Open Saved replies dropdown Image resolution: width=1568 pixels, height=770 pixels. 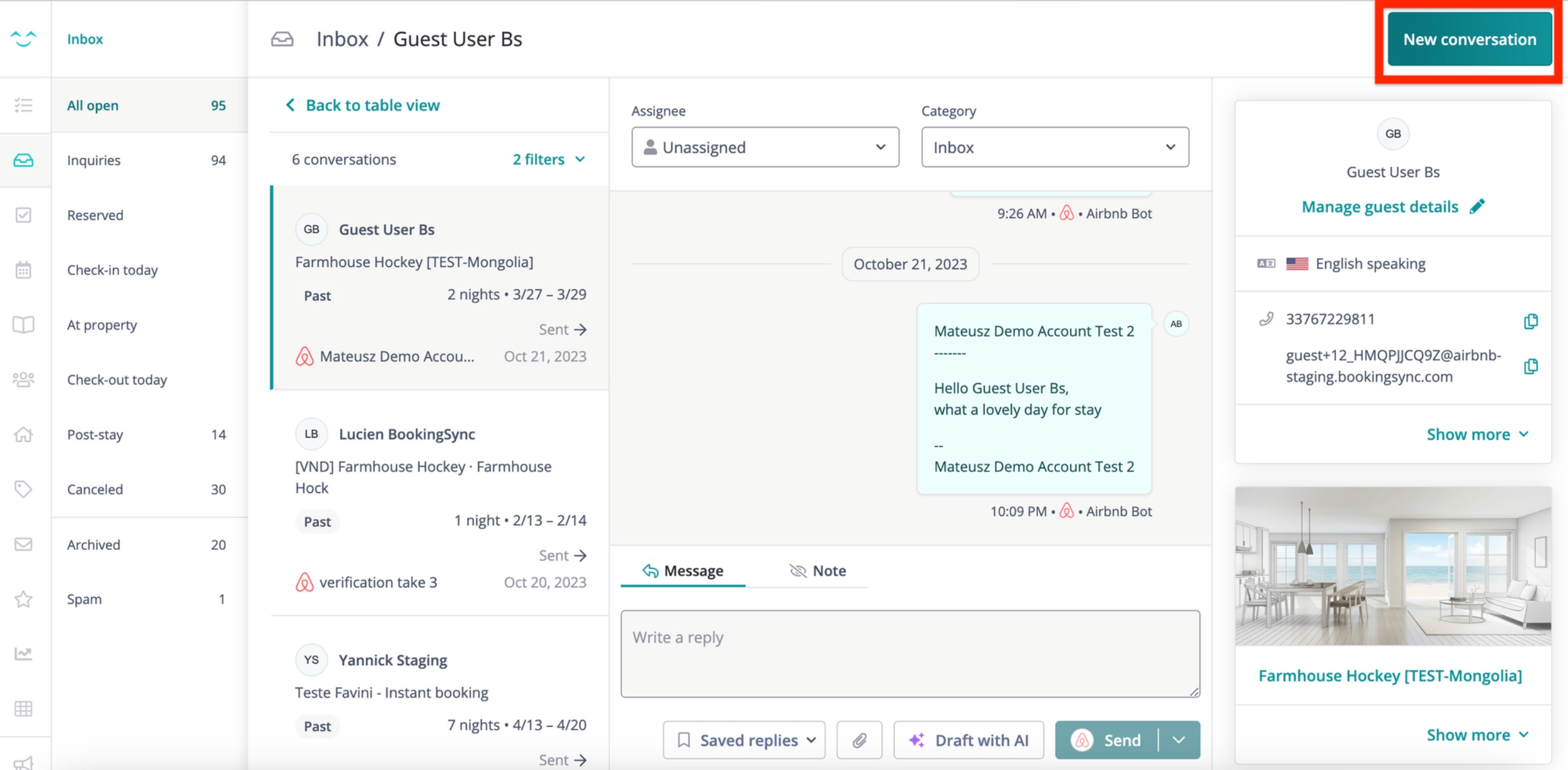coord(744,740)
